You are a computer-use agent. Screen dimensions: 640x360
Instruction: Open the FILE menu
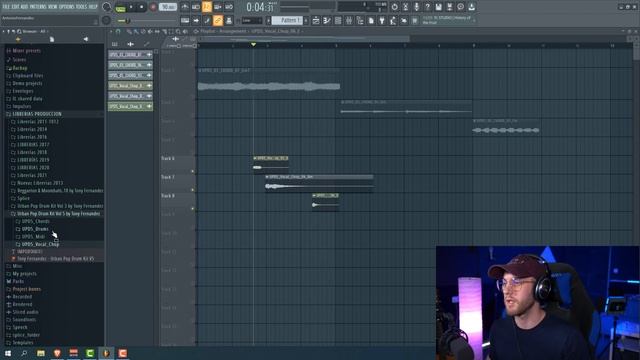(x=6, y=7)
